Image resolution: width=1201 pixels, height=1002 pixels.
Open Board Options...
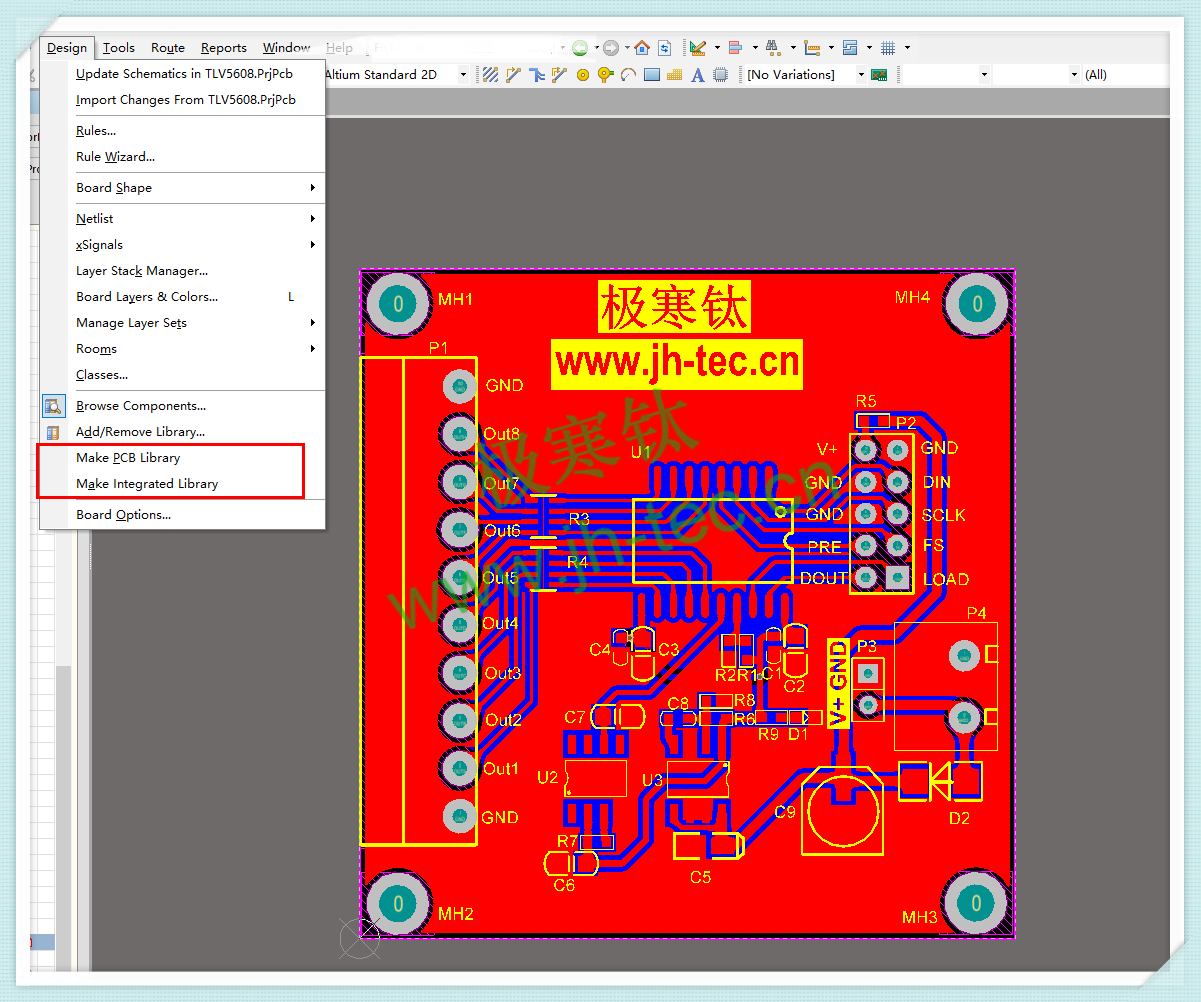coord(183,515)
